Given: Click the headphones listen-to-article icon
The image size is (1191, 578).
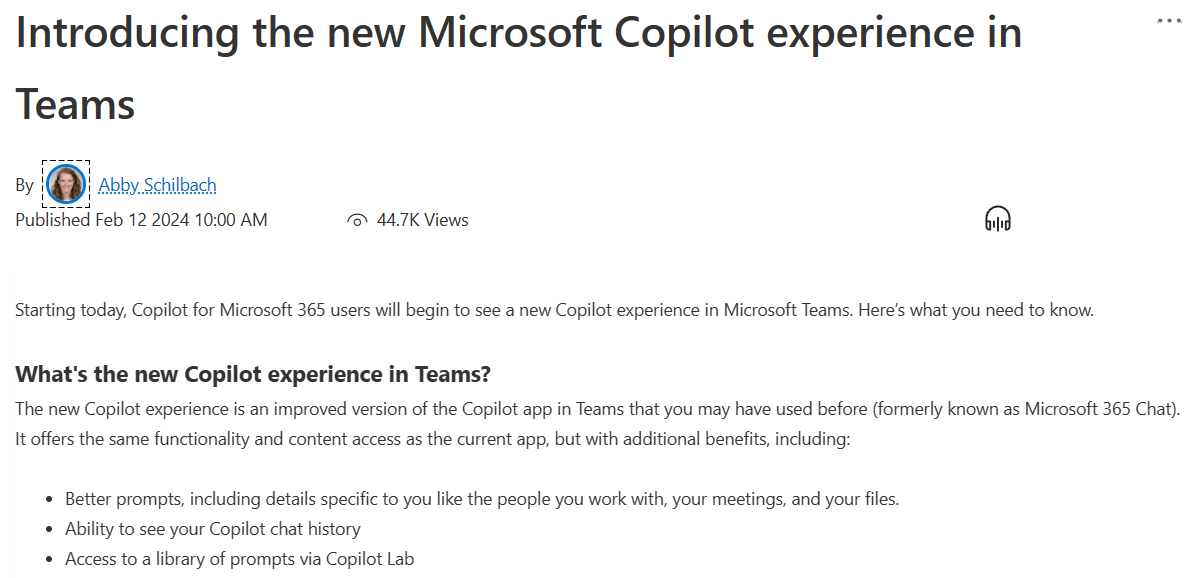Looking at the screenshot, I should pos(997,219).
